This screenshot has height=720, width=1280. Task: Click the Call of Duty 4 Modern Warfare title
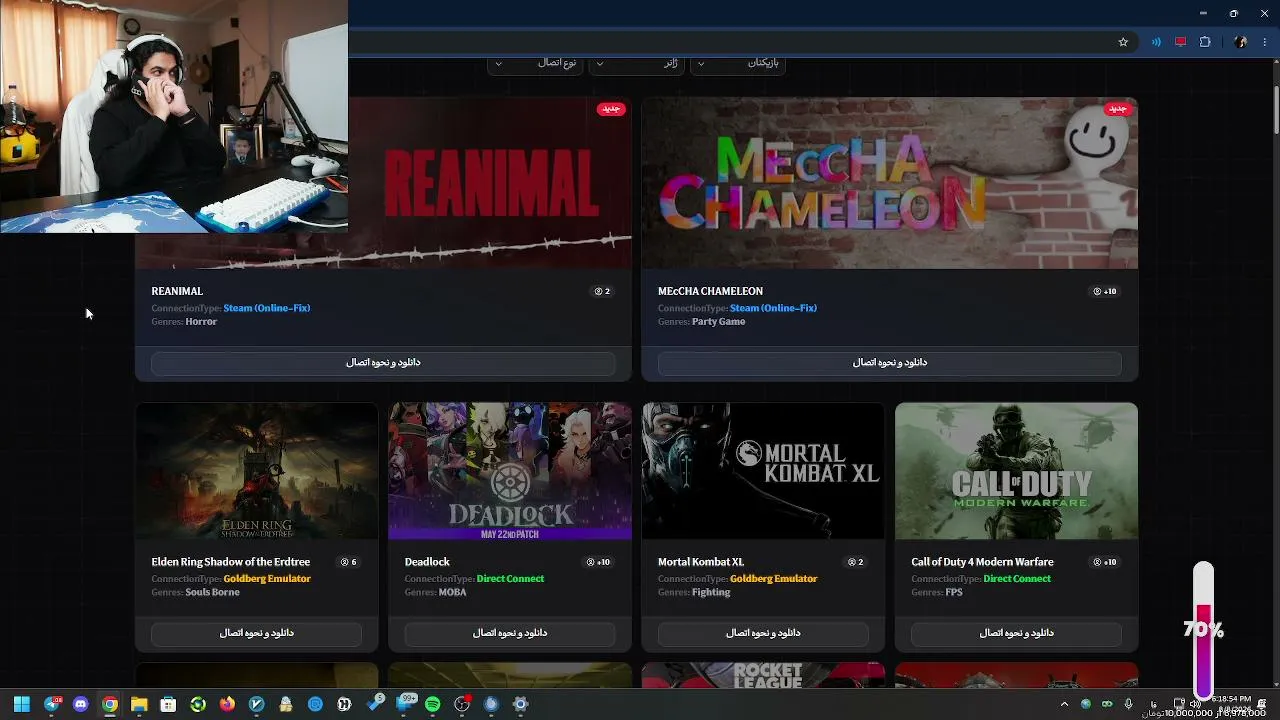982,562
